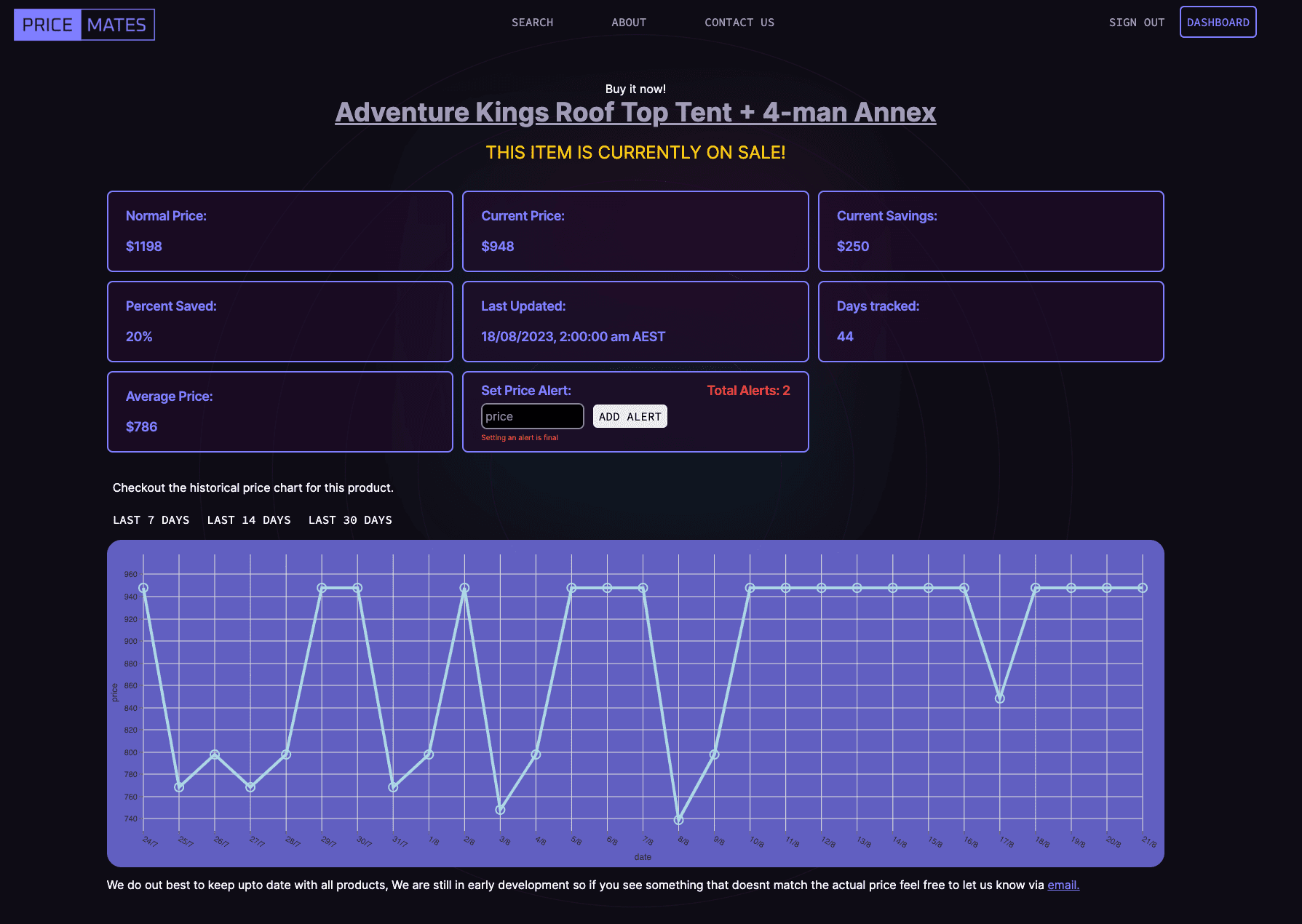Open the Search page

pyautogui.click(x=532, y=23)
